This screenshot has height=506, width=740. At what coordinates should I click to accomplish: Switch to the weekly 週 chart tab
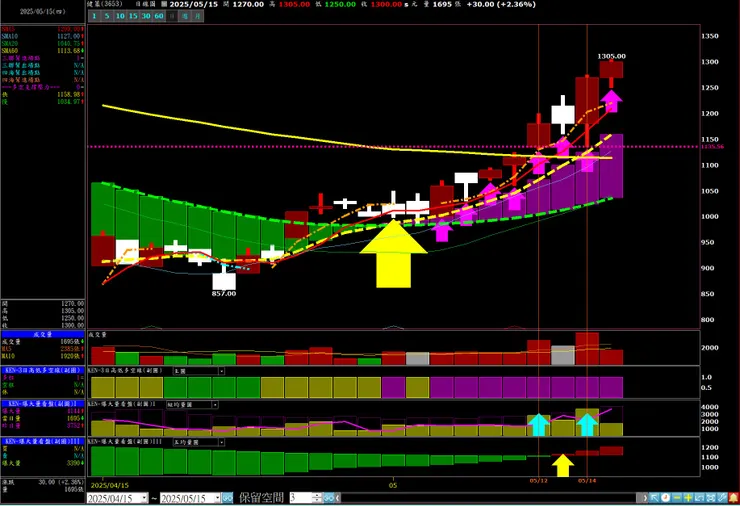185,16
